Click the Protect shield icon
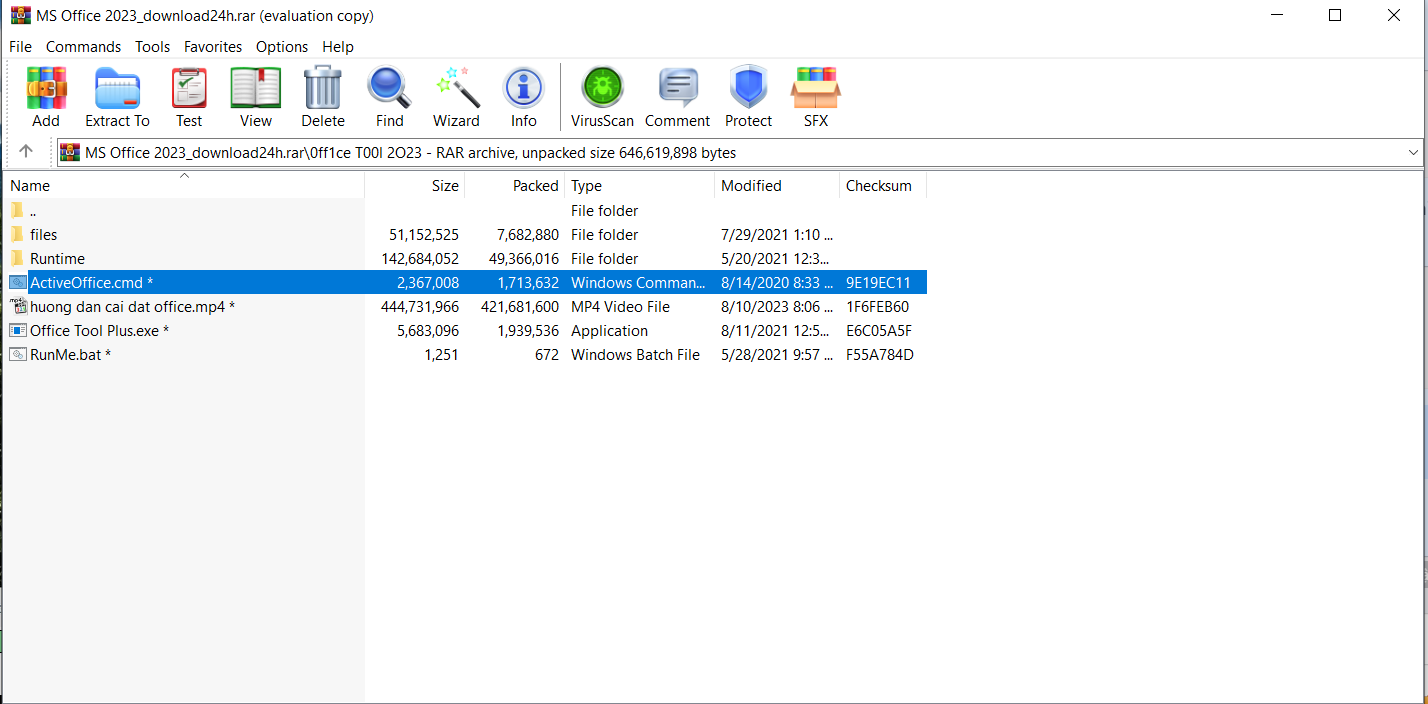The height and width of the screenshot is (704, 1428). 748,88
